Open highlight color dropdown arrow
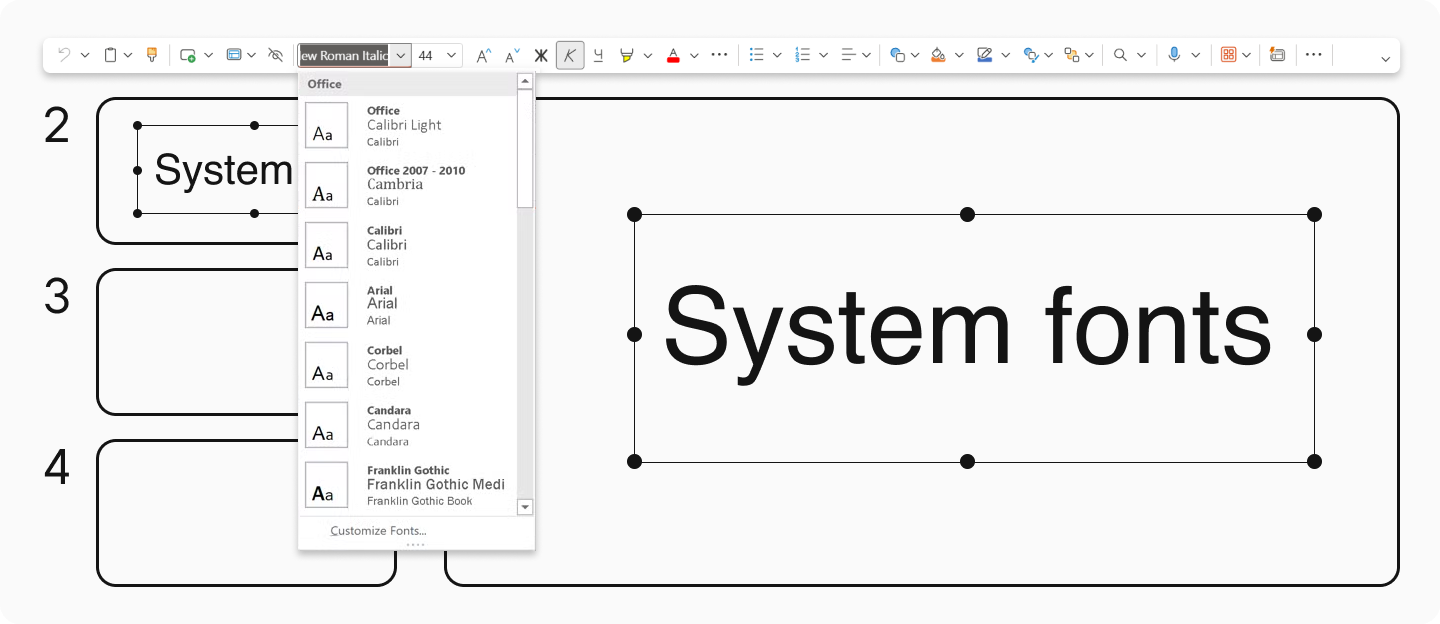Viewport: 1440px width, 624px height. pyautogui.click(x=648, y=55)
